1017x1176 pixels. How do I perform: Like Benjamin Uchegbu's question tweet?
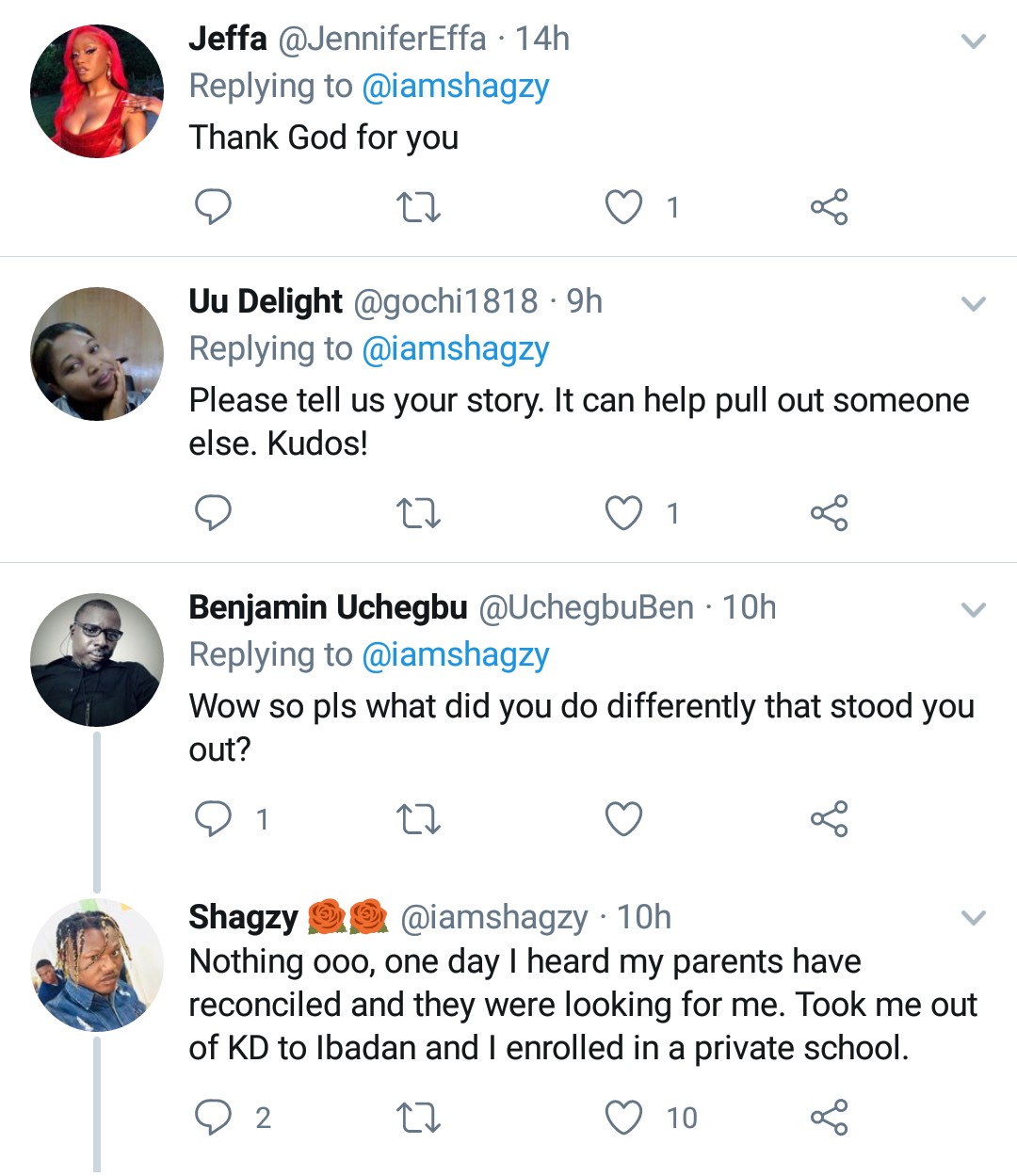(x=623, y=819)
